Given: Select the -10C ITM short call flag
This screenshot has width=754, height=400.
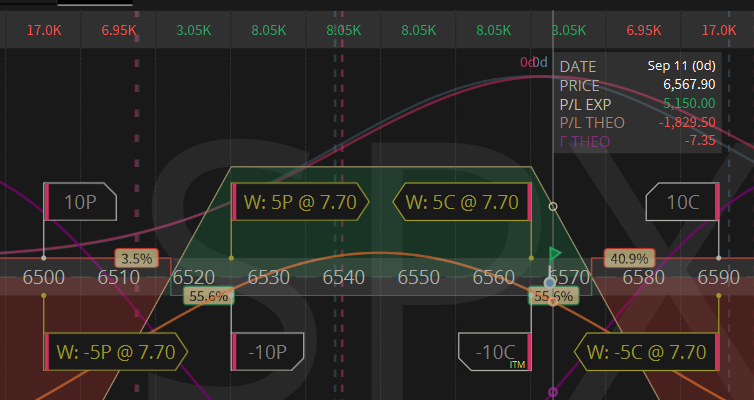Looking at the screenshot, I should pyautogui.click(x=495, y=351).
